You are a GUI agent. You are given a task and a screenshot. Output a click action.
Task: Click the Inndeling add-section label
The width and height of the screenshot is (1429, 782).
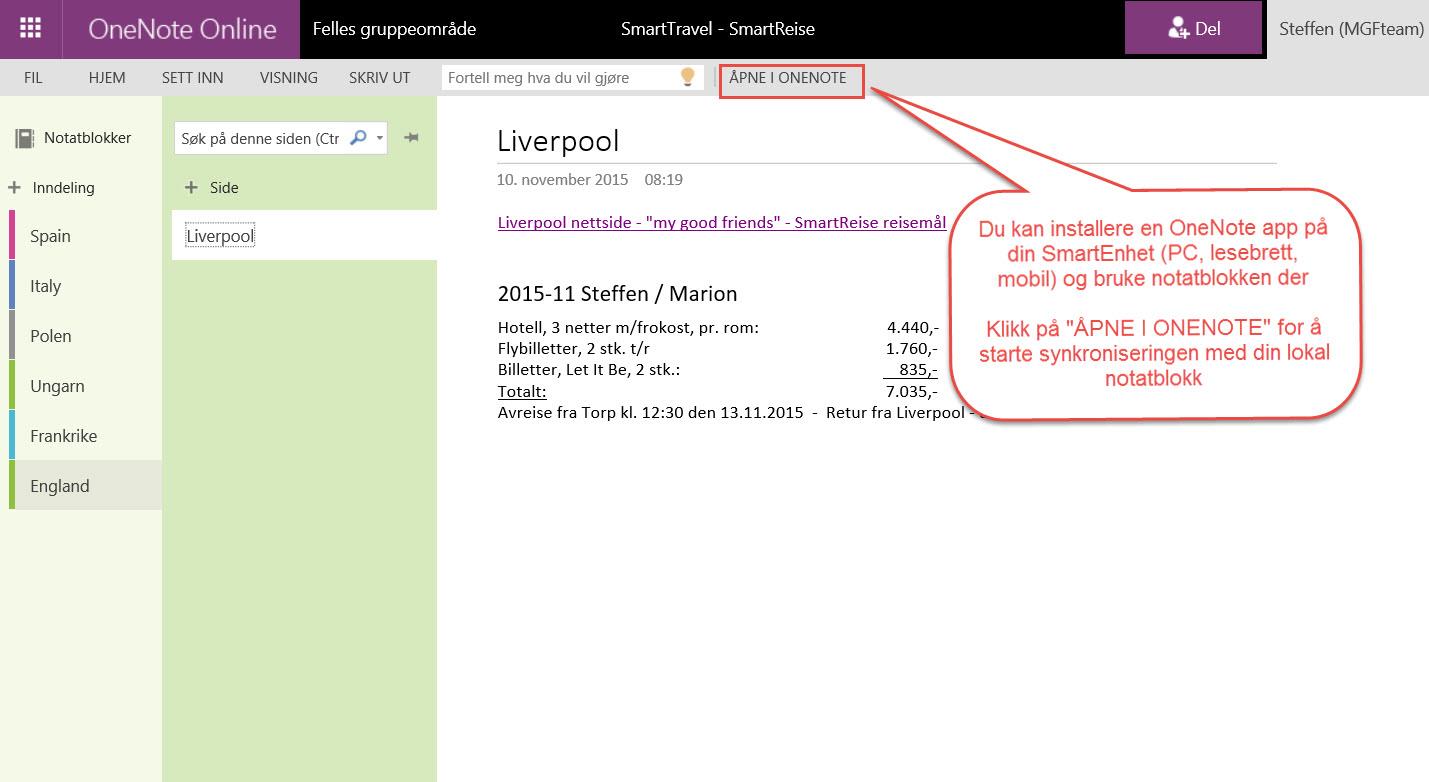pyautogui.click(x=64, y=187)
